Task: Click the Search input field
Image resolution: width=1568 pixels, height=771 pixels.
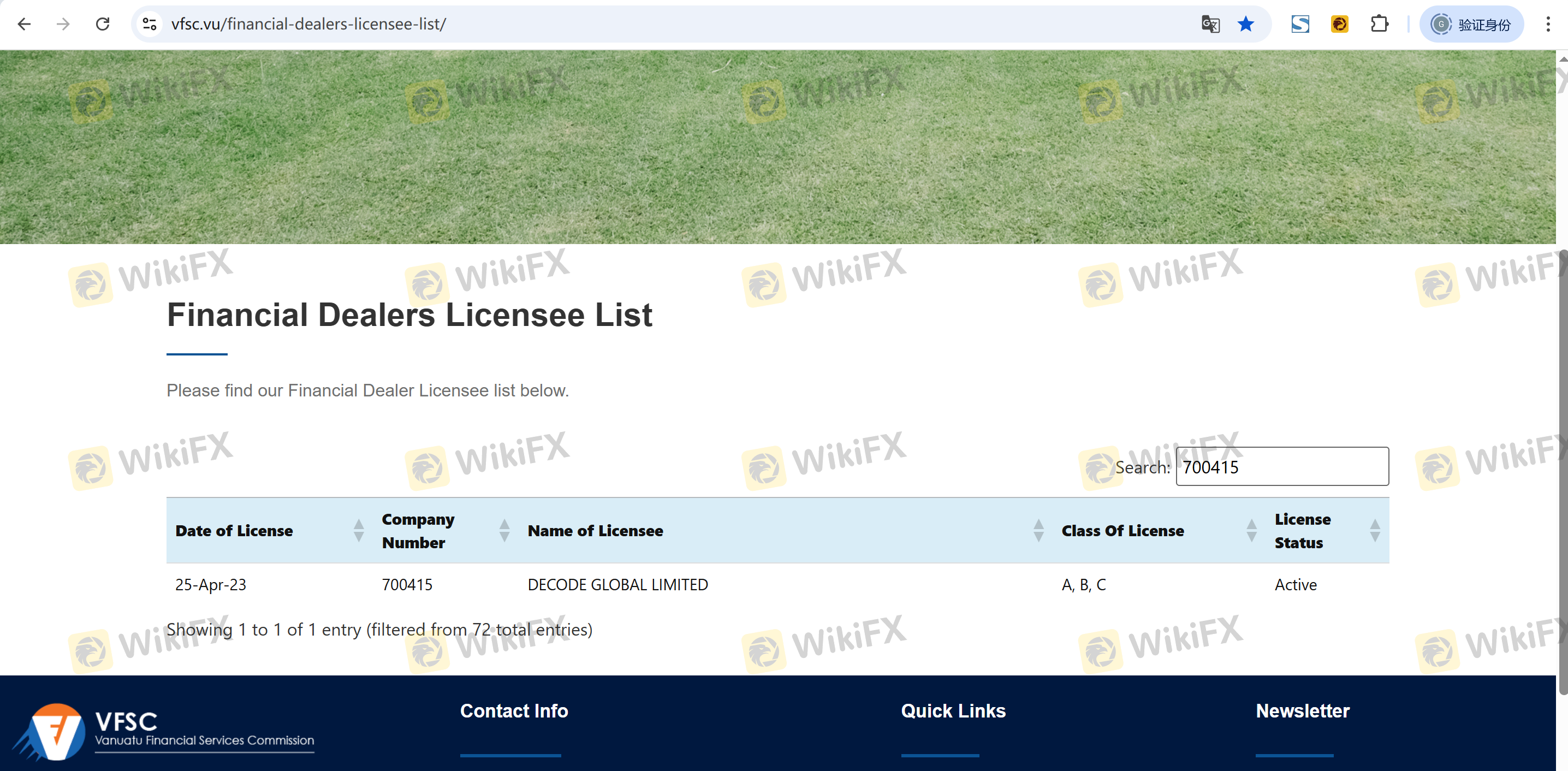Action: point(1282,467)
